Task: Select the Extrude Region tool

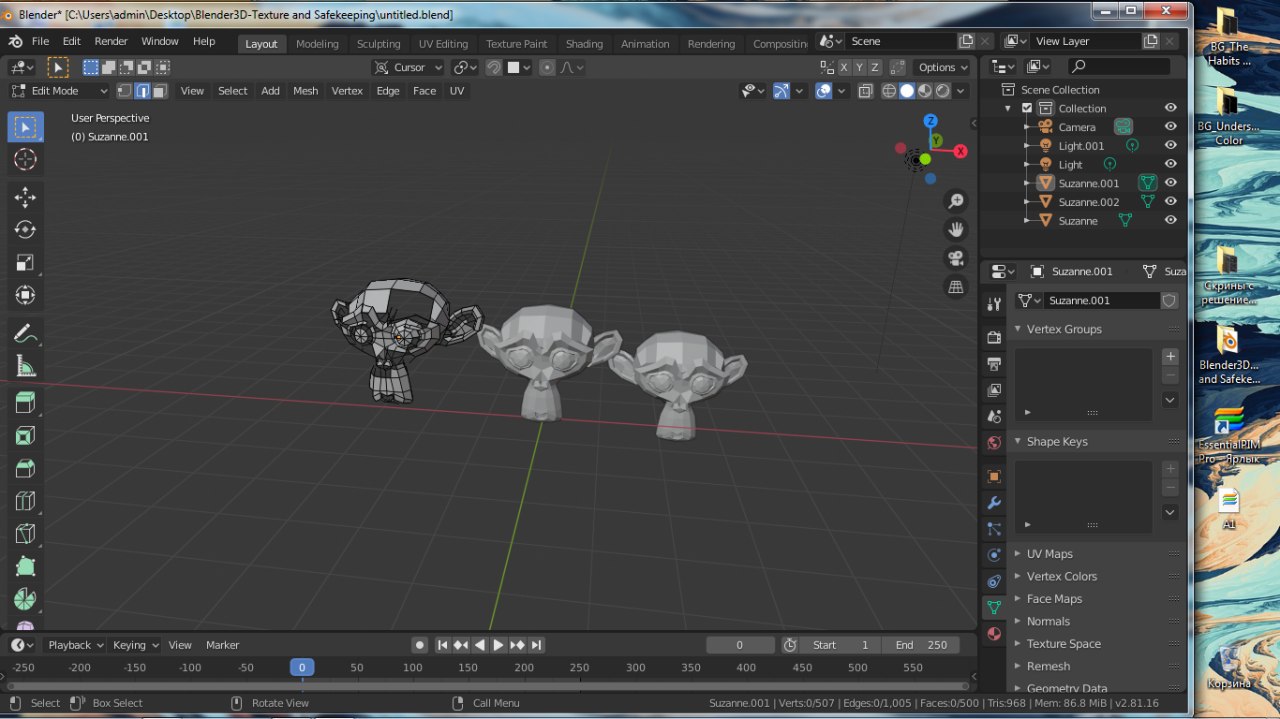Action: pos(25,403)
